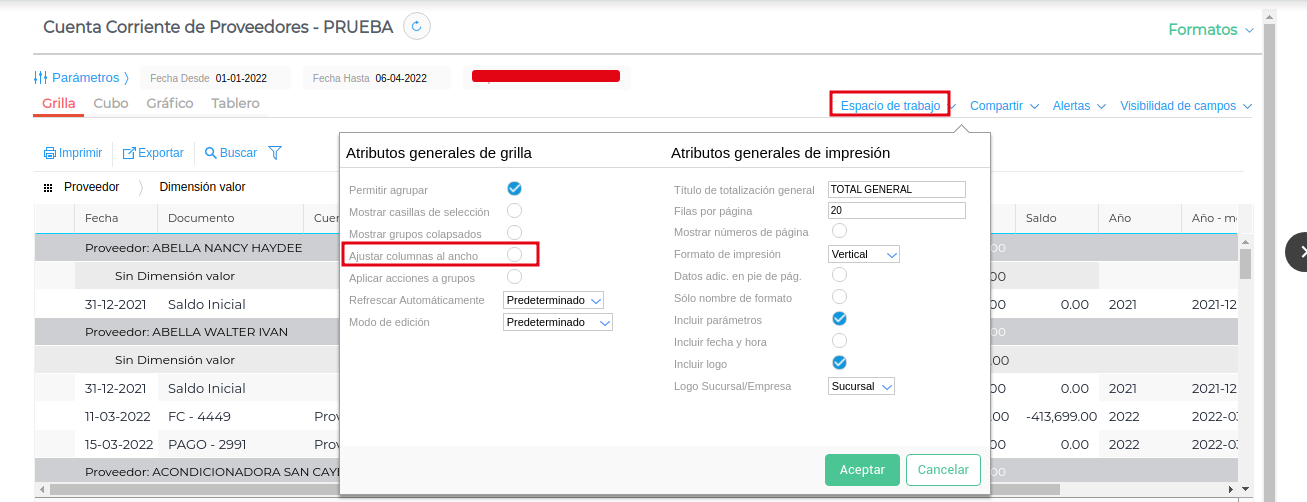The height and width of the screenshot is (502, 1307).
Task: Expand Modo de edición dropdown
Action: 557,322
